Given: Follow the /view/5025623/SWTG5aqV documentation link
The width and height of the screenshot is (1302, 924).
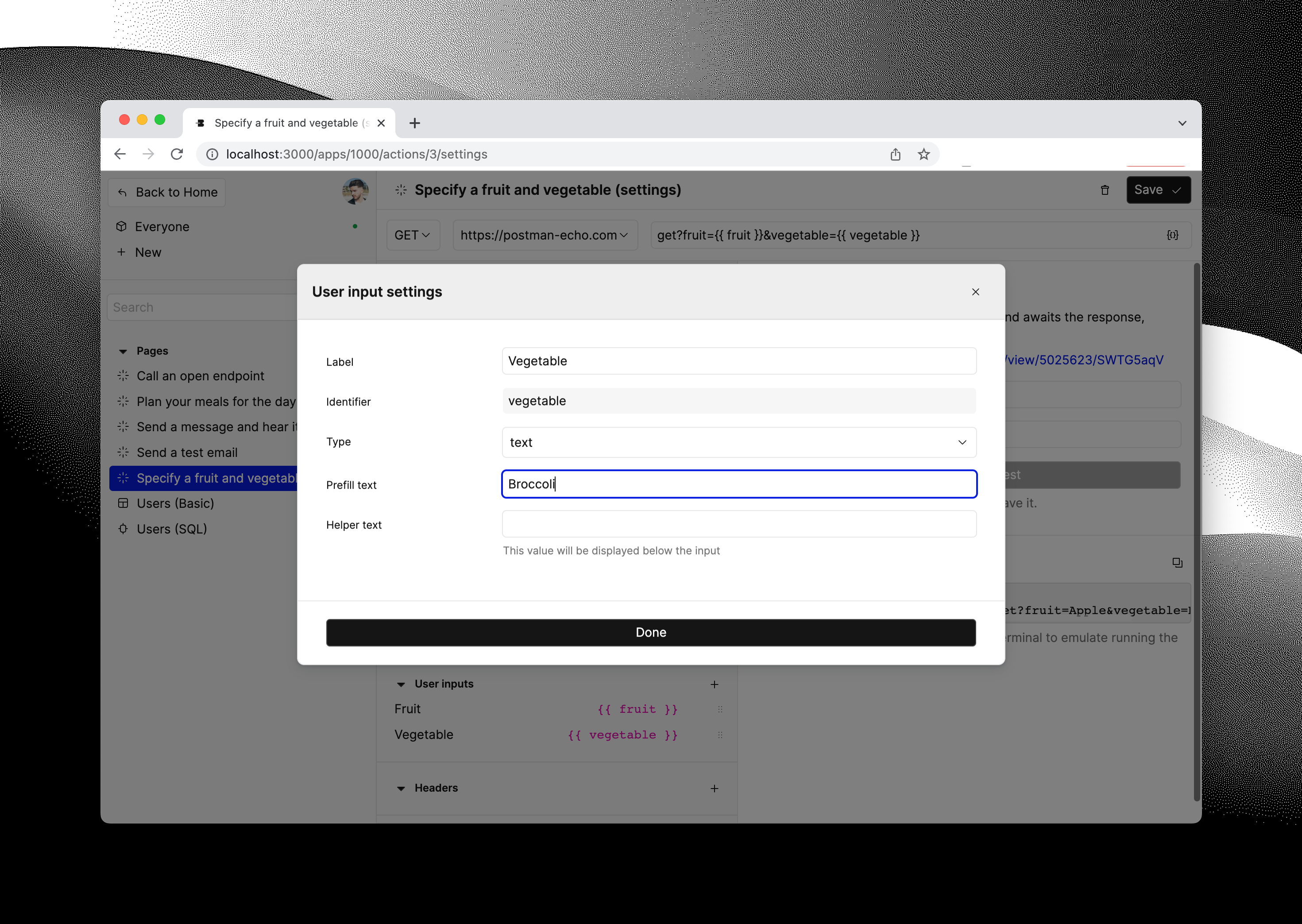Looking at the screenshot, I should click(1084, 359).
